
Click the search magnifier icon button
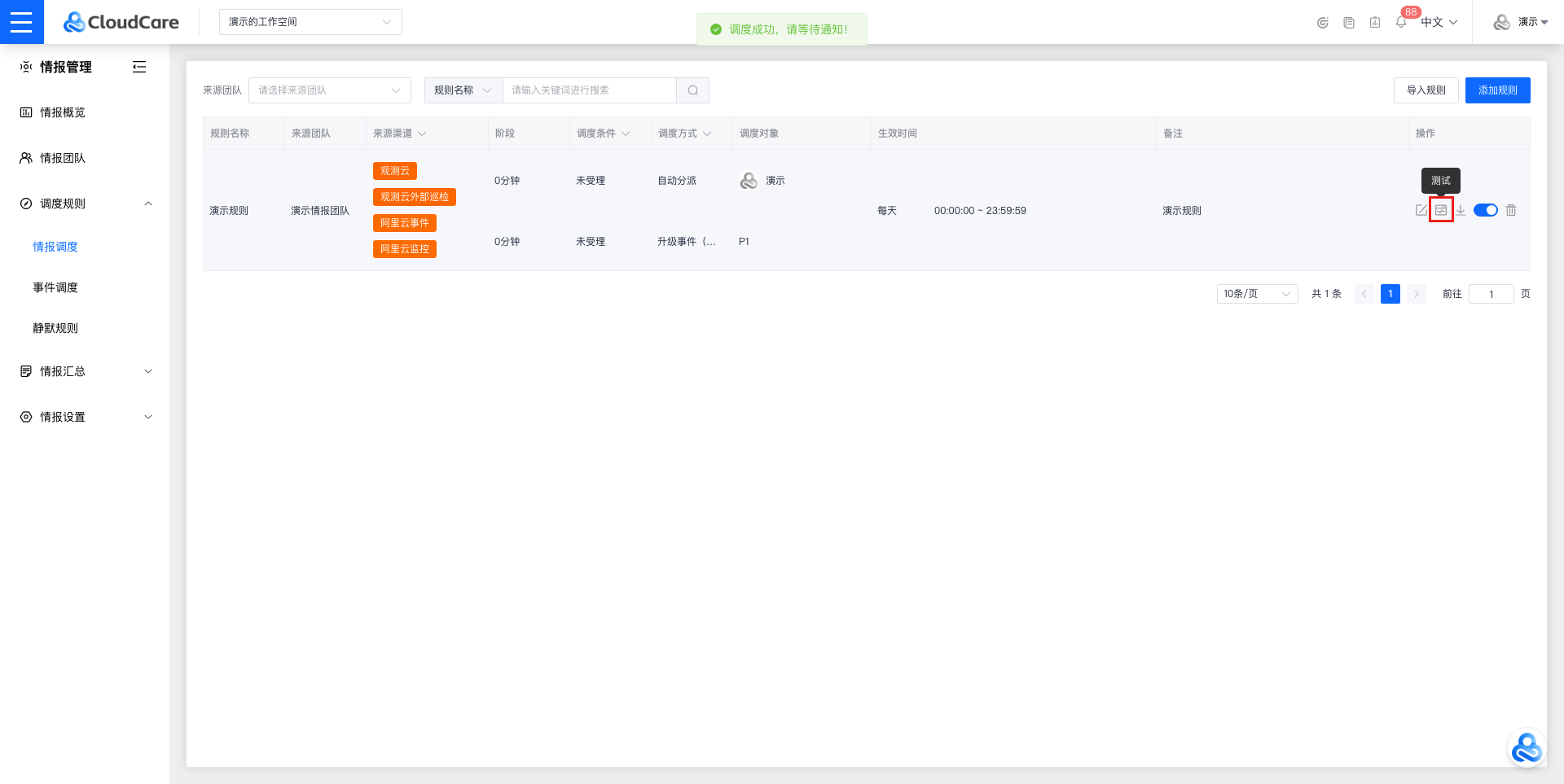[x=692, y=90]
